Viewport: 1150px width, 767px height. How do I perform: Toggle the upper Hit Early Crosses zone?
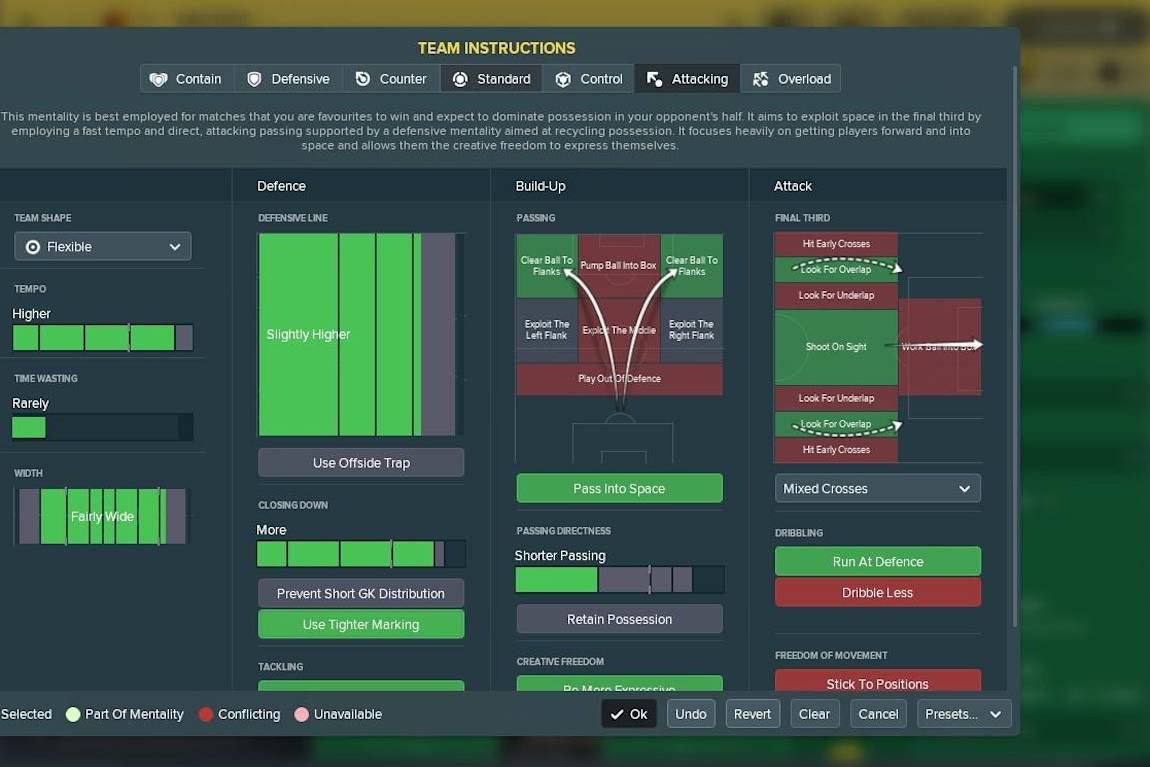click(836, 244)
